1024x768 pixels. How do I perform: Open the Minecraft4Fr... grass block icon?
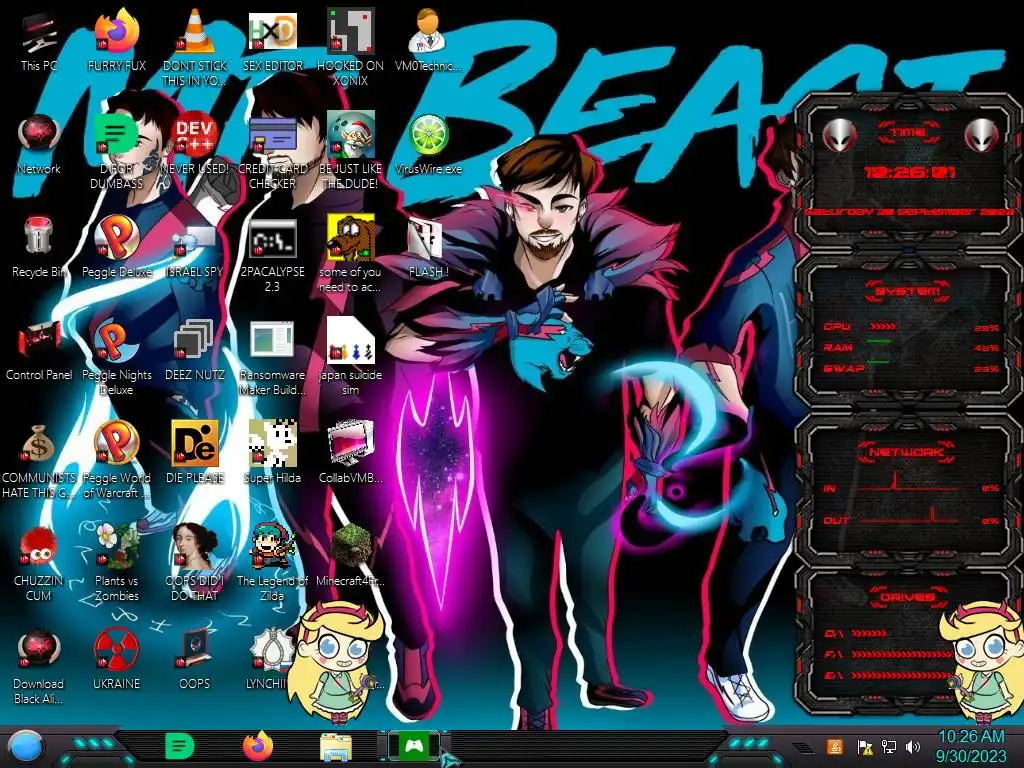351,556
